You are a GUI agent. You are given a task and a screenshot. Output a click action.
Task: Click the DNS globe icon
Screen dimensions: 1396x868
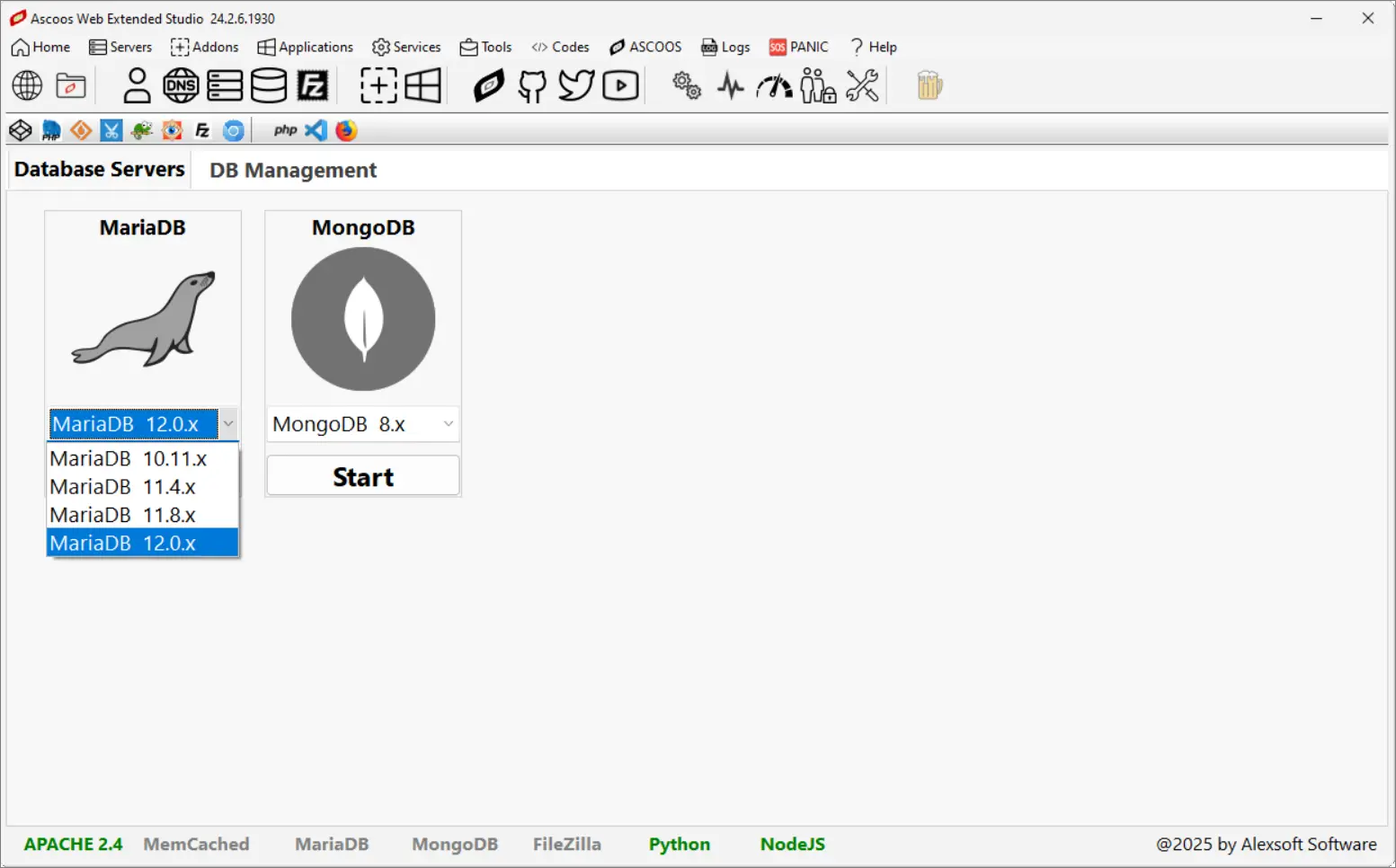pyautogui.click(x=181, y=86)
